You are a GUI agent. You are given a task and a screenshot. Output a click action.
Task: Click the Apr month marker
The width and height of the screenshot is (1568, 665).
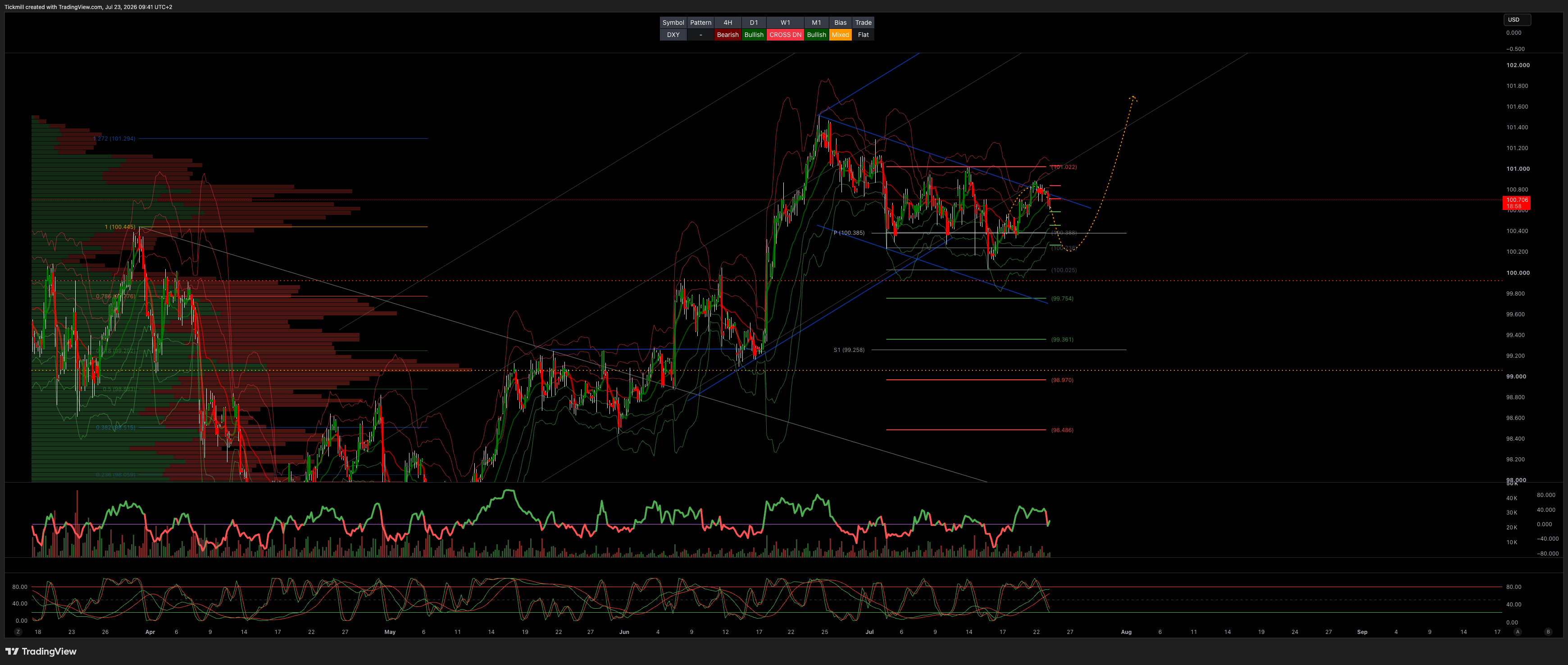click(150, 632)
